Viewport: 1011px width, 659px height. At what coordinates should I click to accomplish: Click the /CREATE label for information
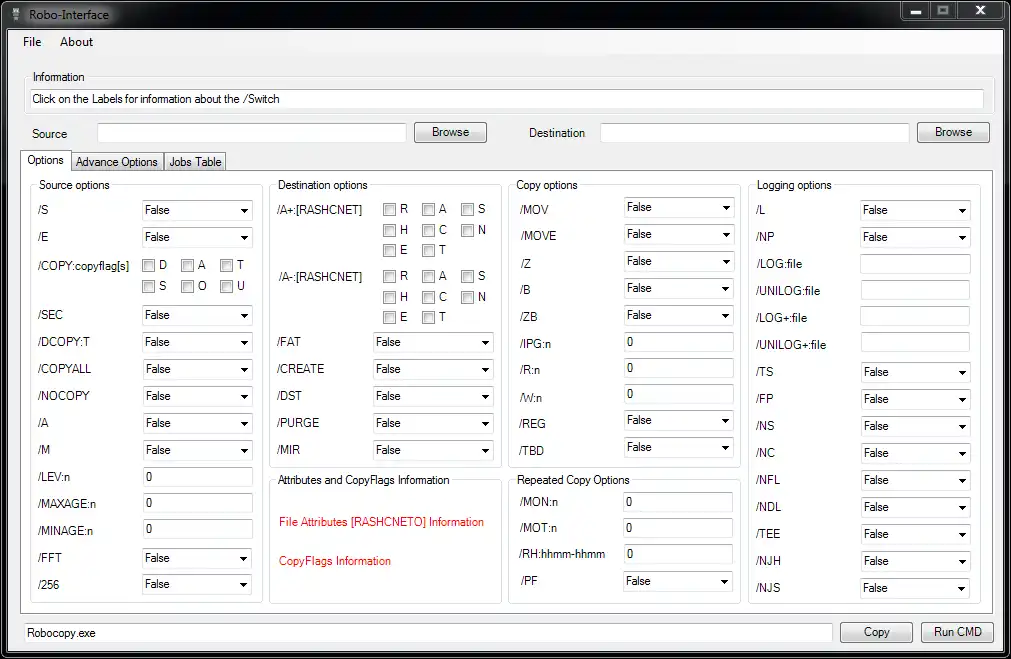pyautogui.click(x=300, y=369)
